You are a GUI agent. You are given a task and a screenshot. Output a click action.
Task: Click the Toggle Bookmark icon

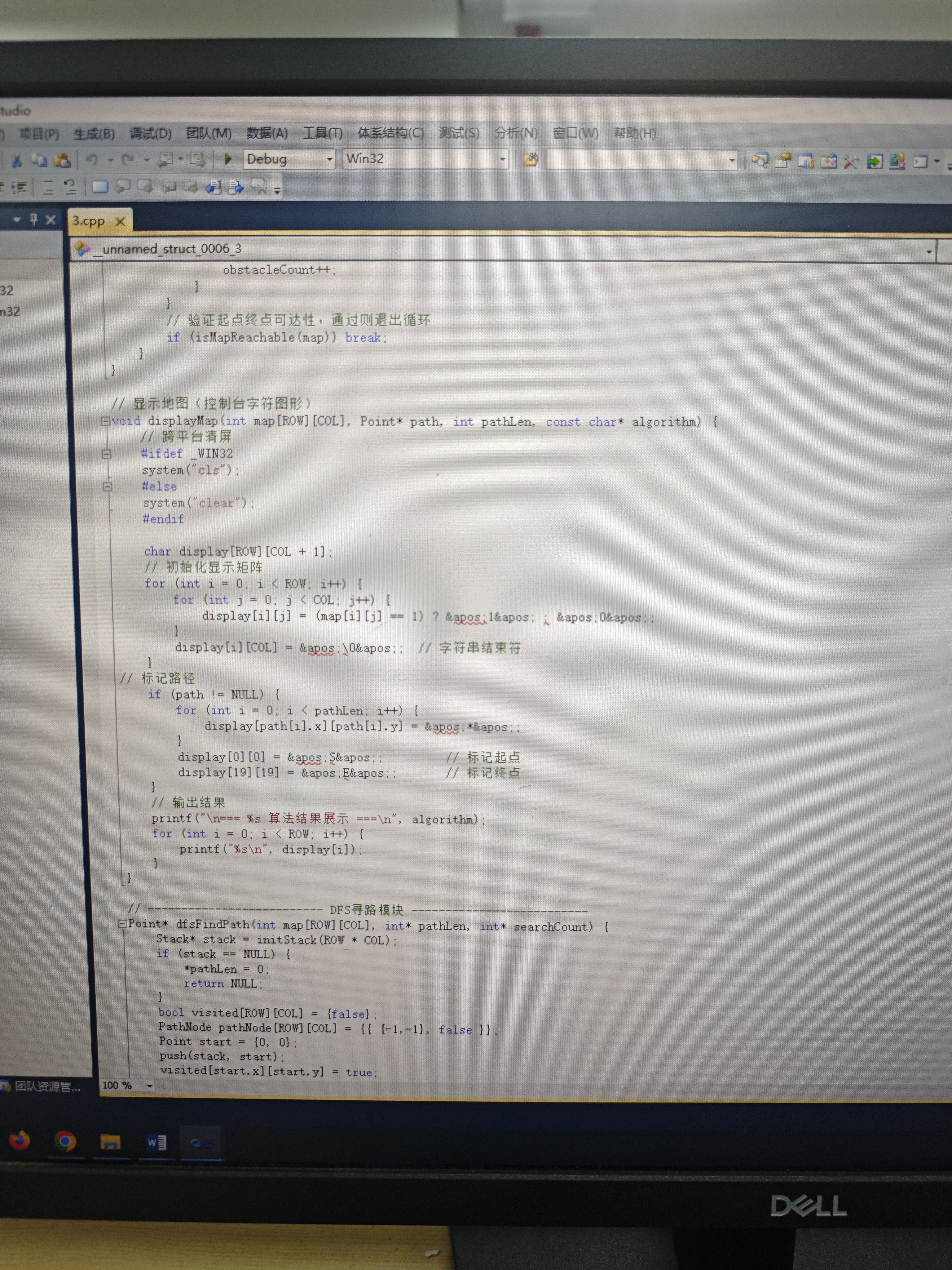[100, 187]
